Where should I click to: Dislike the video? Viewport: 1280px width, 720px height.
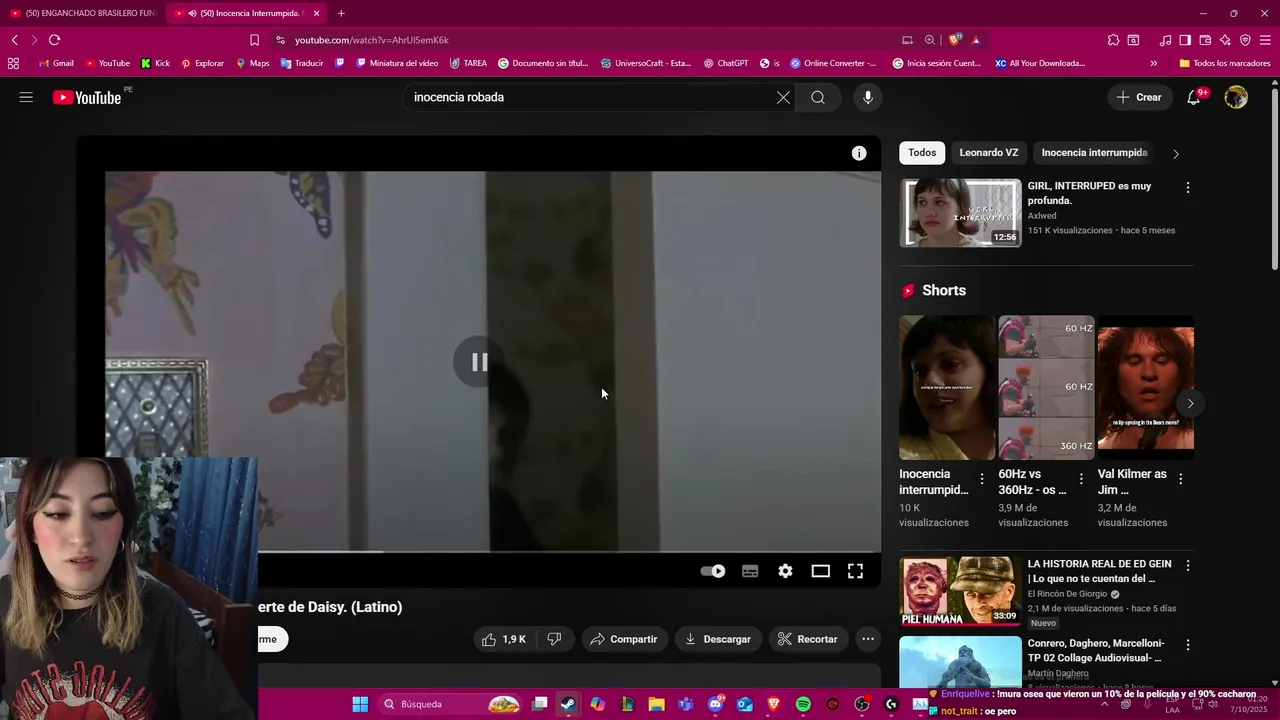click(555, 639)
